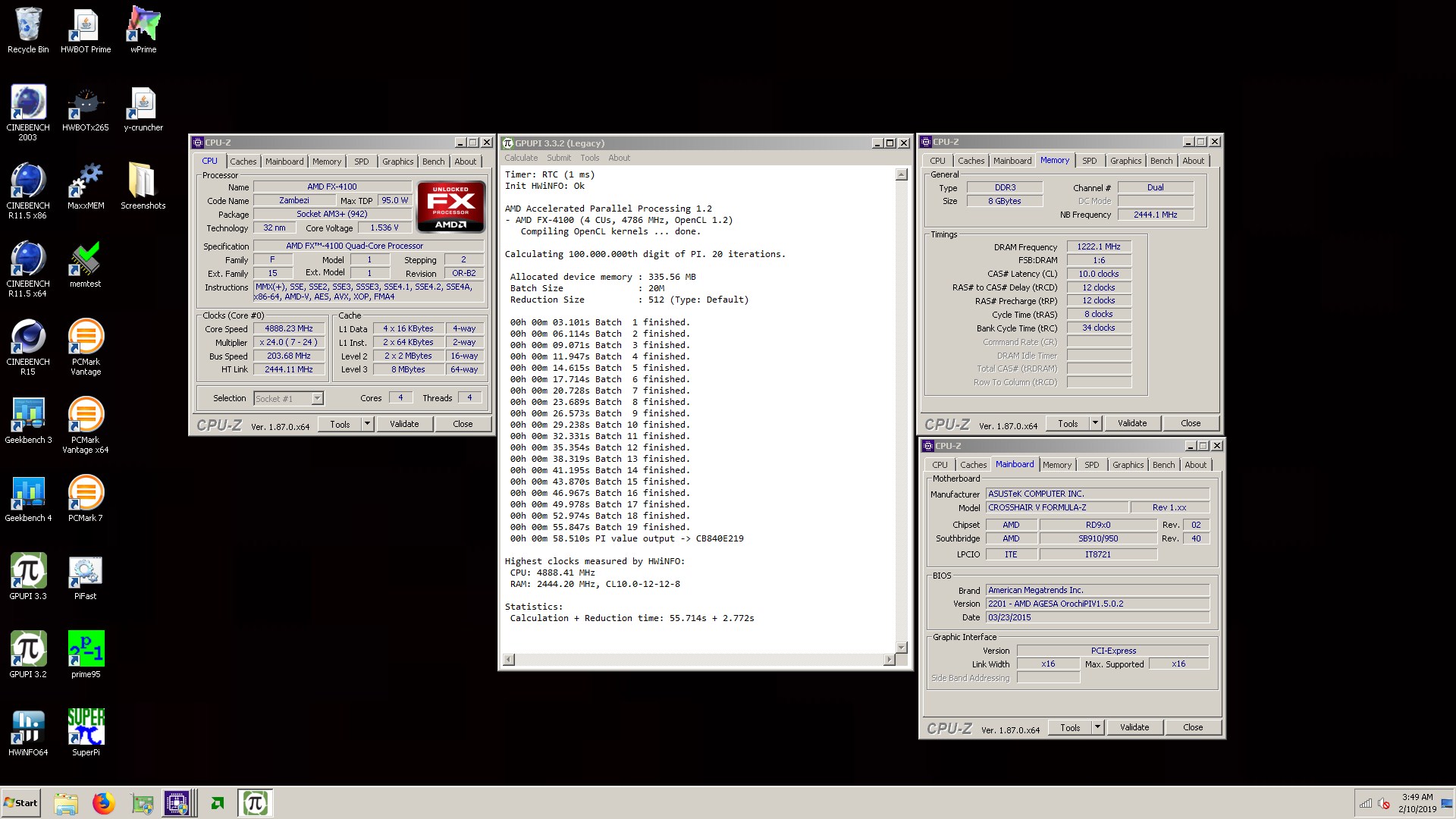Click the GPUPI taskbar button
The height and width of the screenshot is (819, 1456).
coord(255,803)
